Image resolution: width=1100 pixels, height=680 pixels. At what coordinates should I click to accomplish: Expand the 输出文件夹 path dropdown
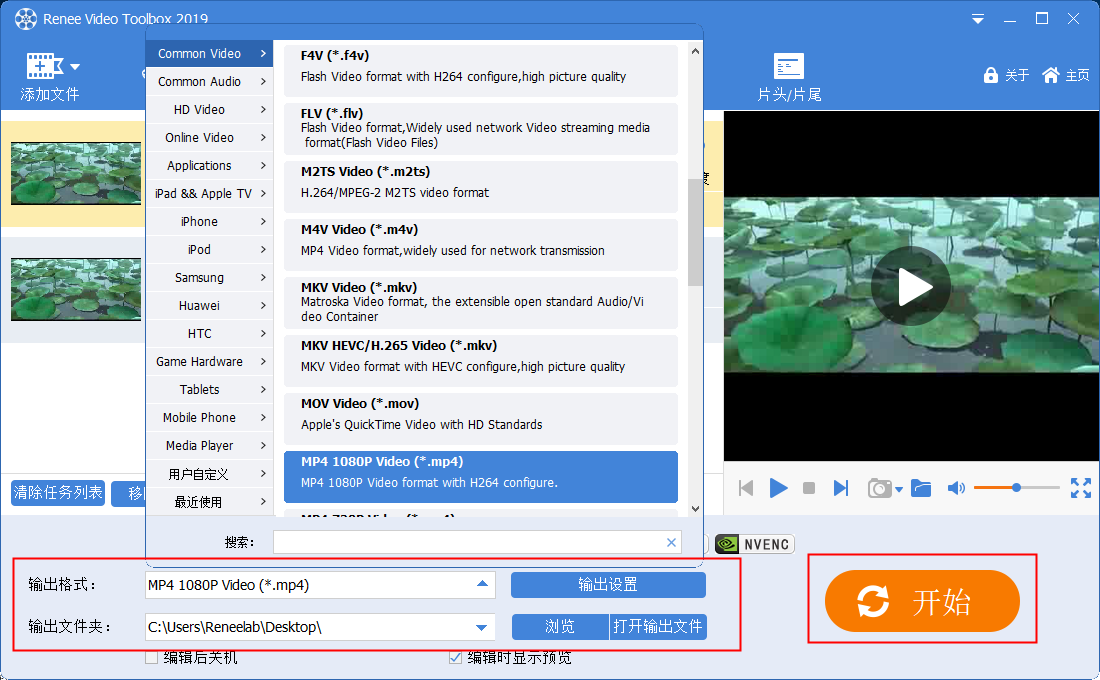[481, 627]
